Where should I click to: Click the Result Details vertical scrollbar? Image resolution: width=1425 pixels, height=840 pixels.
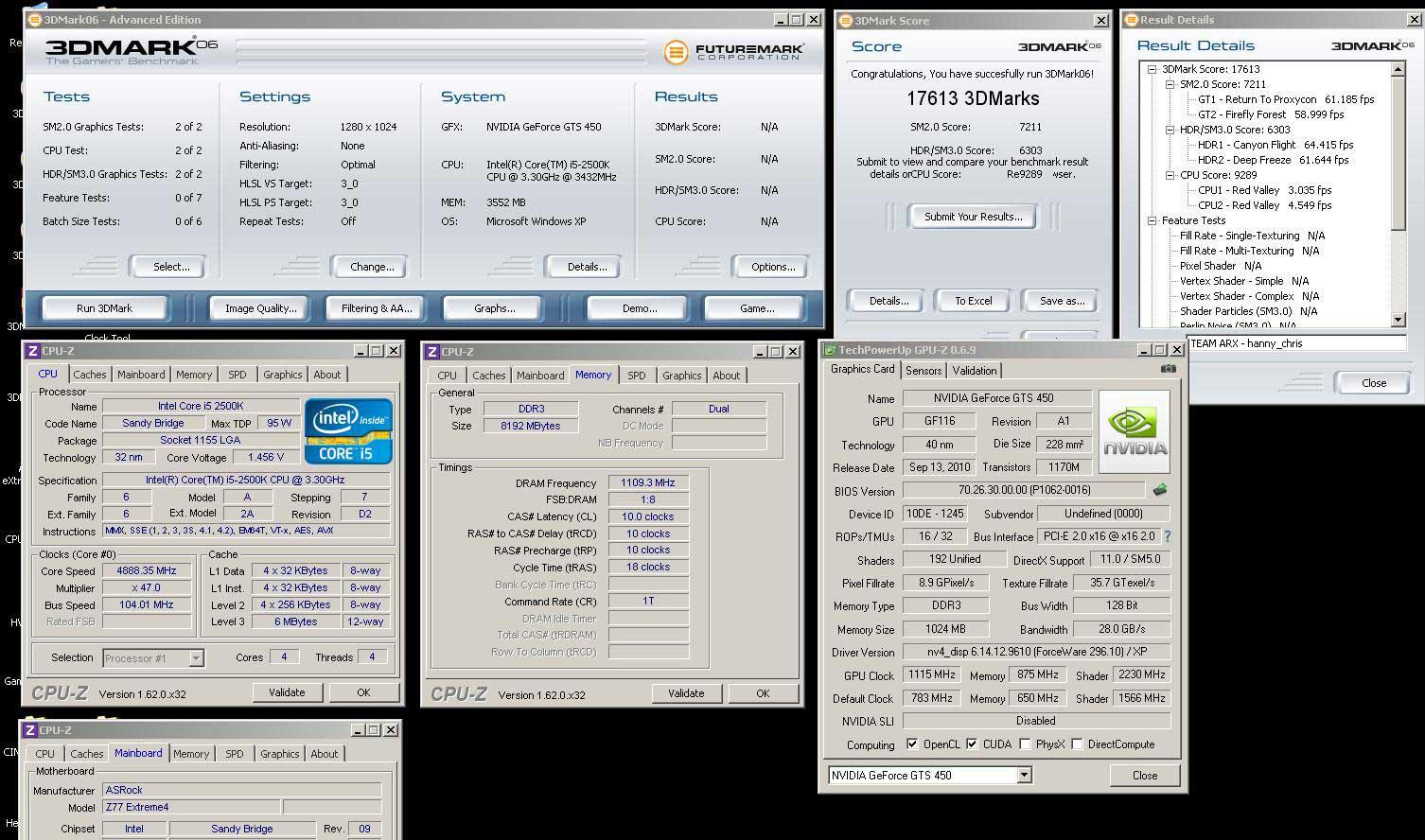pyautogui.click(x=1399, y=195)
